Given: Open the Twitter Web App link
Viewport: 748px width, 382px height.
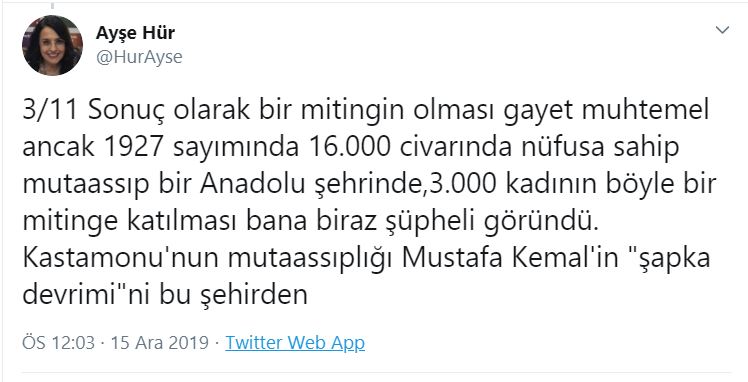Looking at the screenshot, I should pos(295,343).
